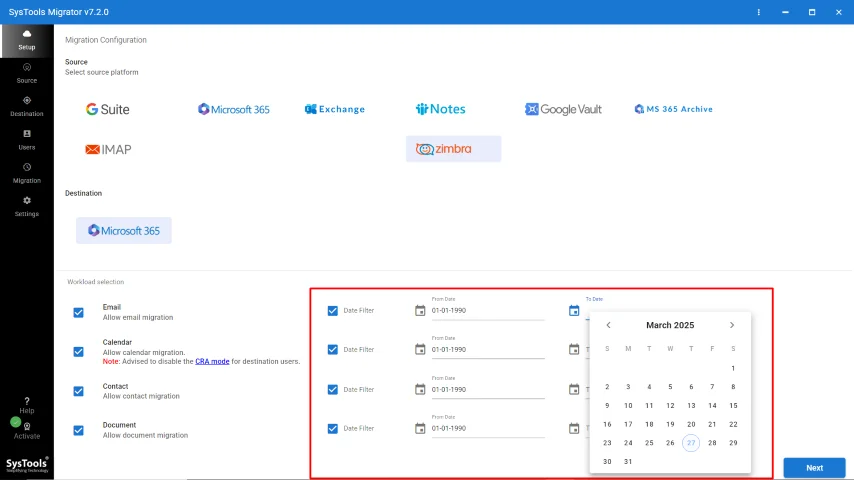854x480 pixels.
Task: Pick day 12 in date picker
Action: (x=670, y=406)
